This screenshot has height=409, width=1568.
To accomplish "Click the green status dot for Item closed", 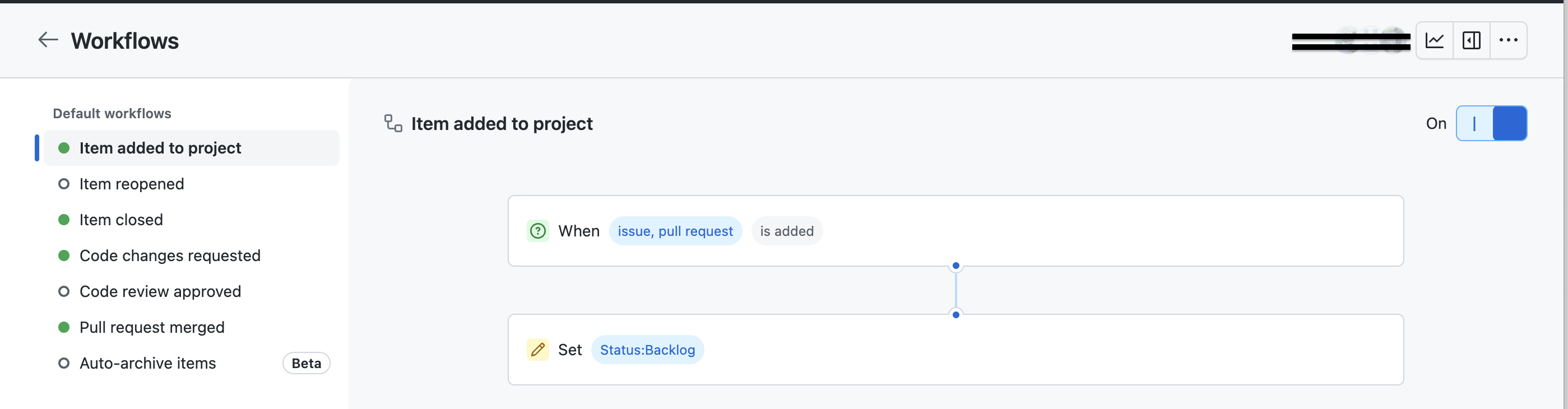I will (64, 220).
